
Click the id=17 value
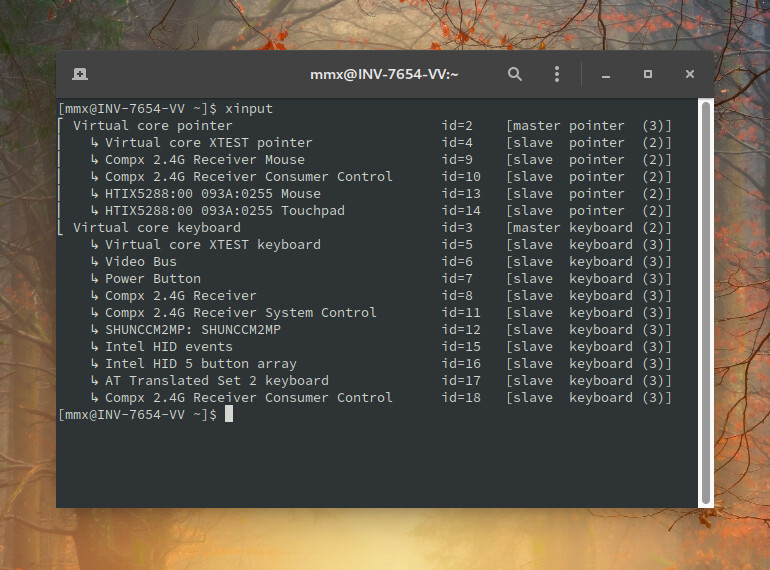click(x=461, y=381)
